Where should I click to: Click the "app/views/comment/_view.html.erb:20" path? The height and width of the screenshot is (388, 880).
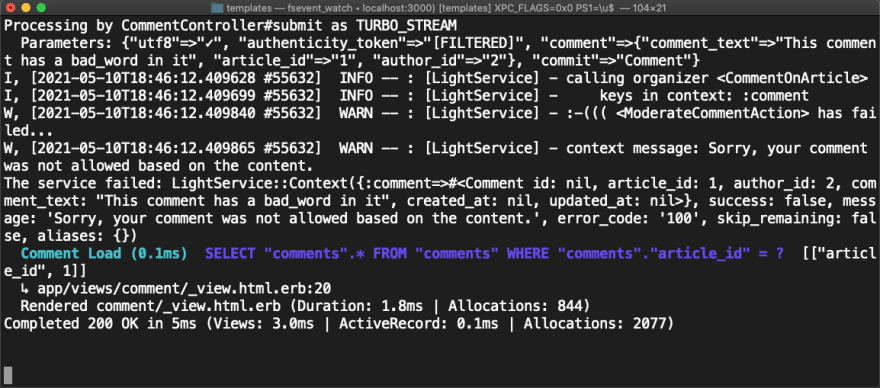pyautogui.click(x=182, y=289)
